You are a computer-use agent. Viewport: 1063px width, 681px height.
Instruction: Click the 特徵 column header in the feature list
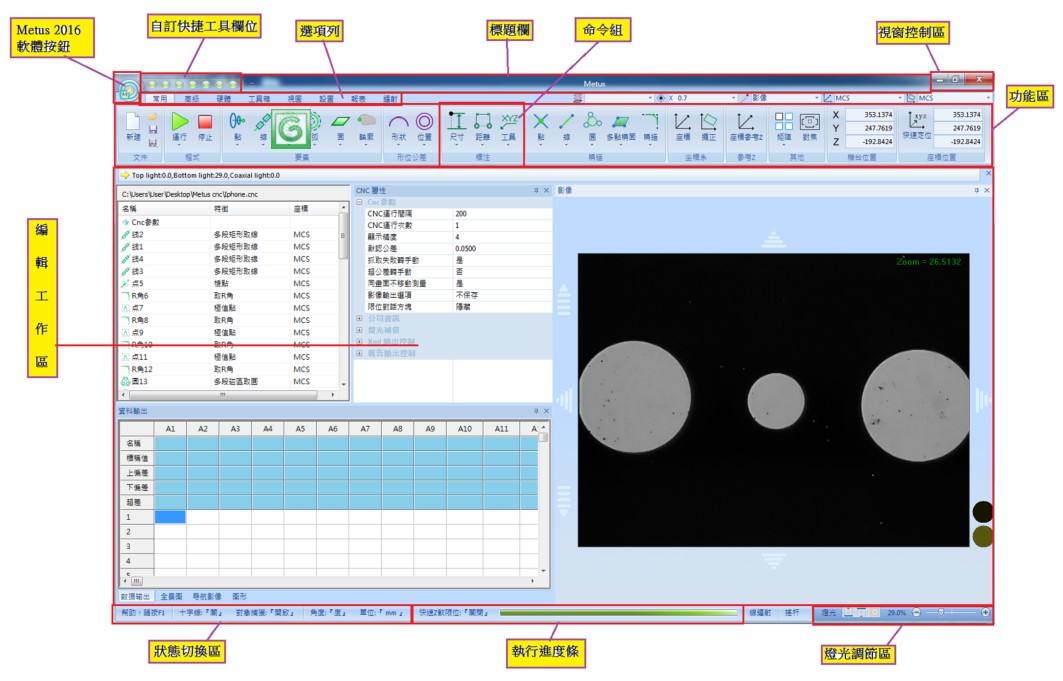[x=250, y=209]
